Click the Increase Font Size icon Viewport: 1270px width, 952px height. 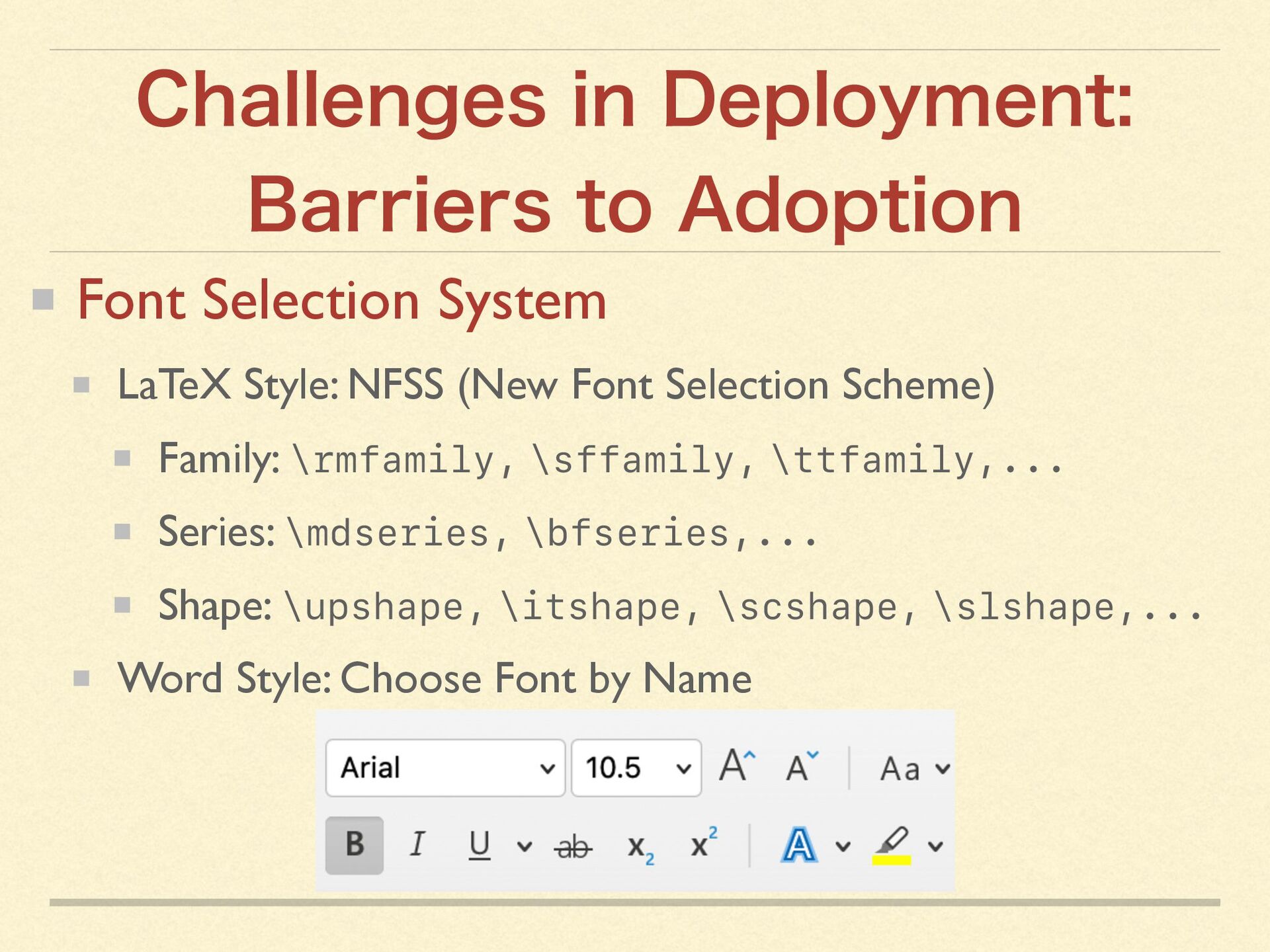[737, 767]
